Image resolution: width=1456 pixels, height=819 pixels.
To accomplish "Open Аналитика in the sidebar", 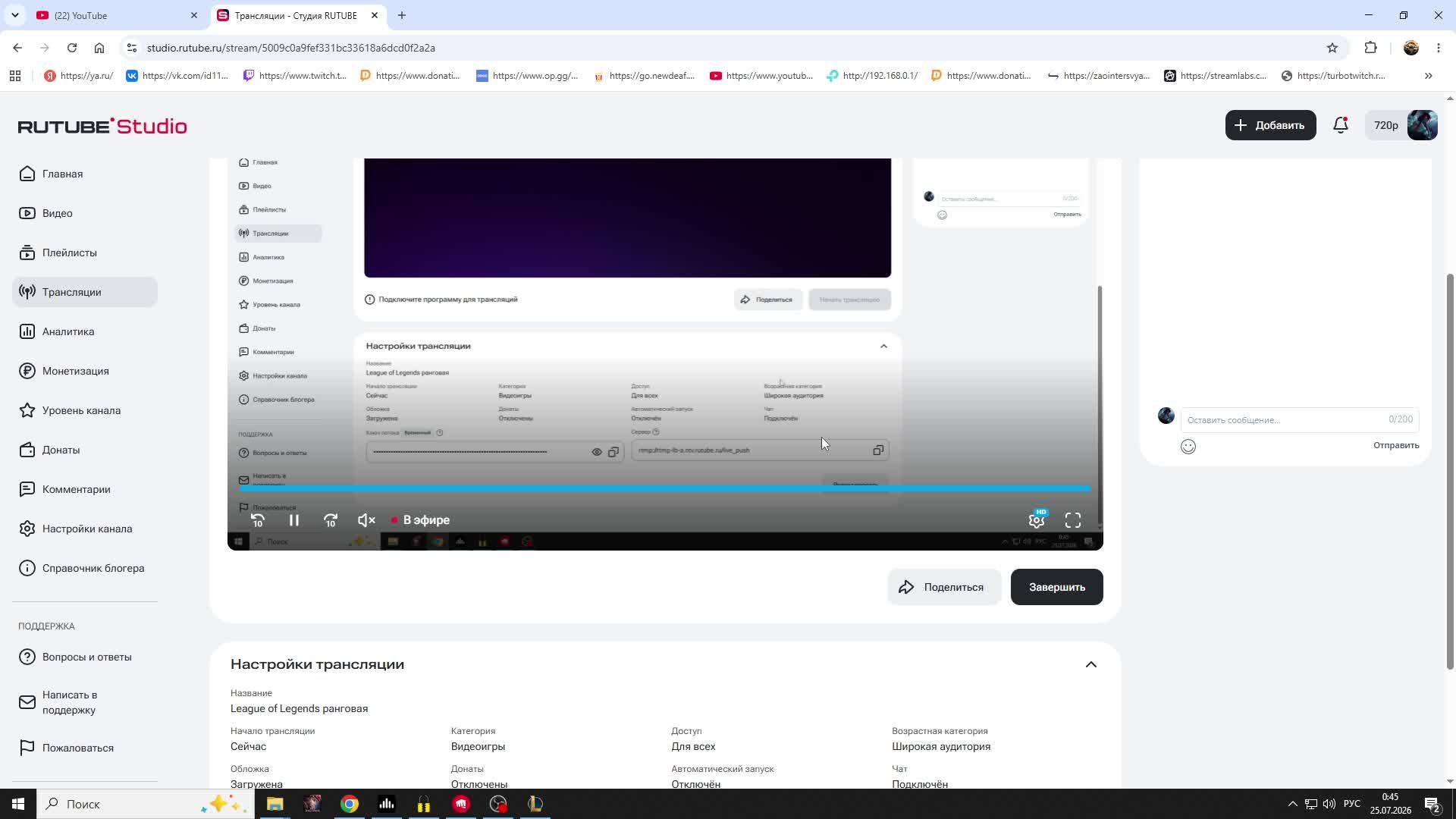I will pyautogui.click(x=85, y=331).
